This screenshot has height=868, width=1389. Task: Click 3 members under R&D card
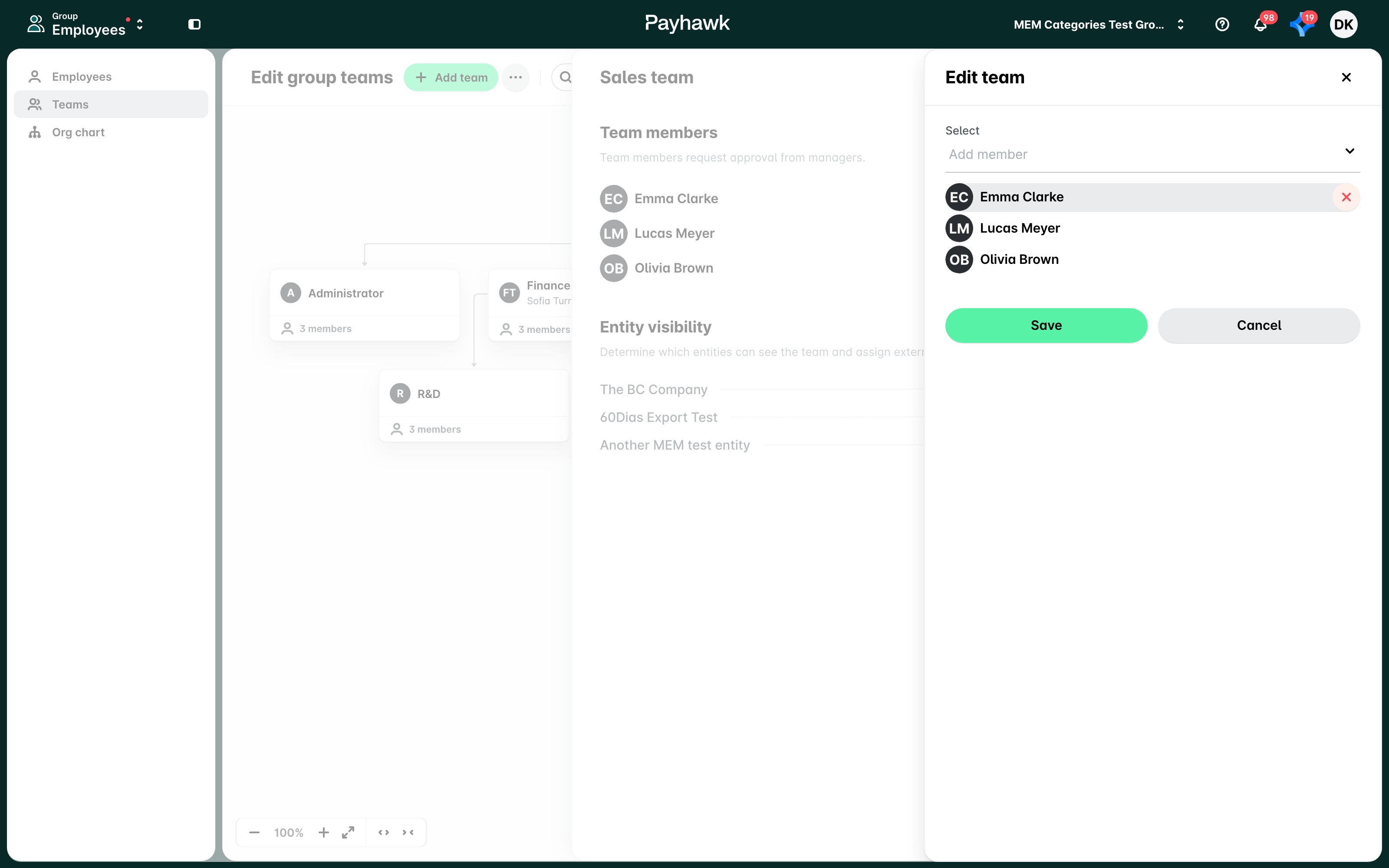[x=426, y=429]
